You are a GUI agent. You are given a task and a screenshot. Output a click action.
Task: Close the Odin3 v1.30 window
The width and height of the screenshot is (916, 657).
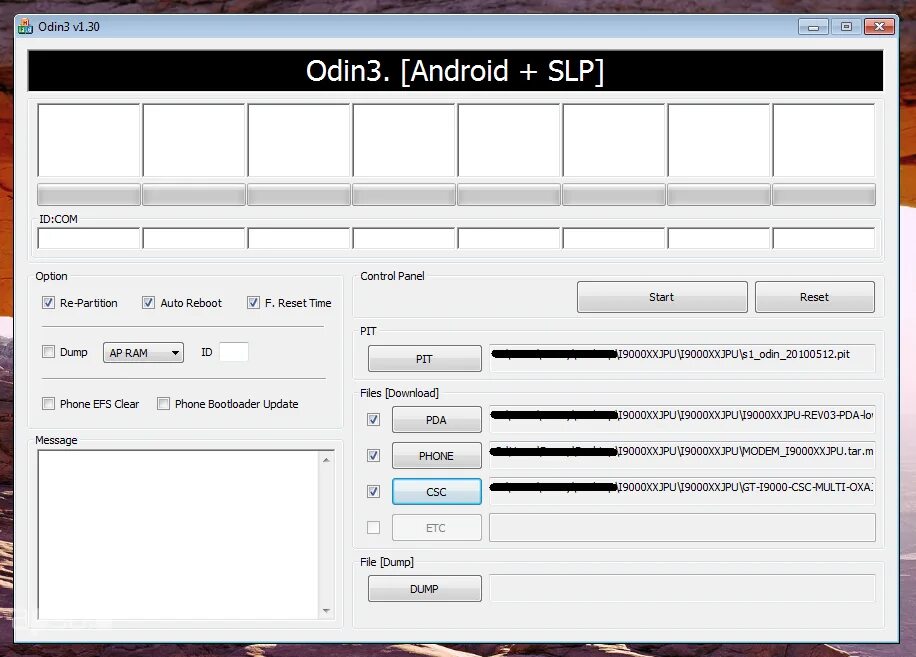coord(879,27)
